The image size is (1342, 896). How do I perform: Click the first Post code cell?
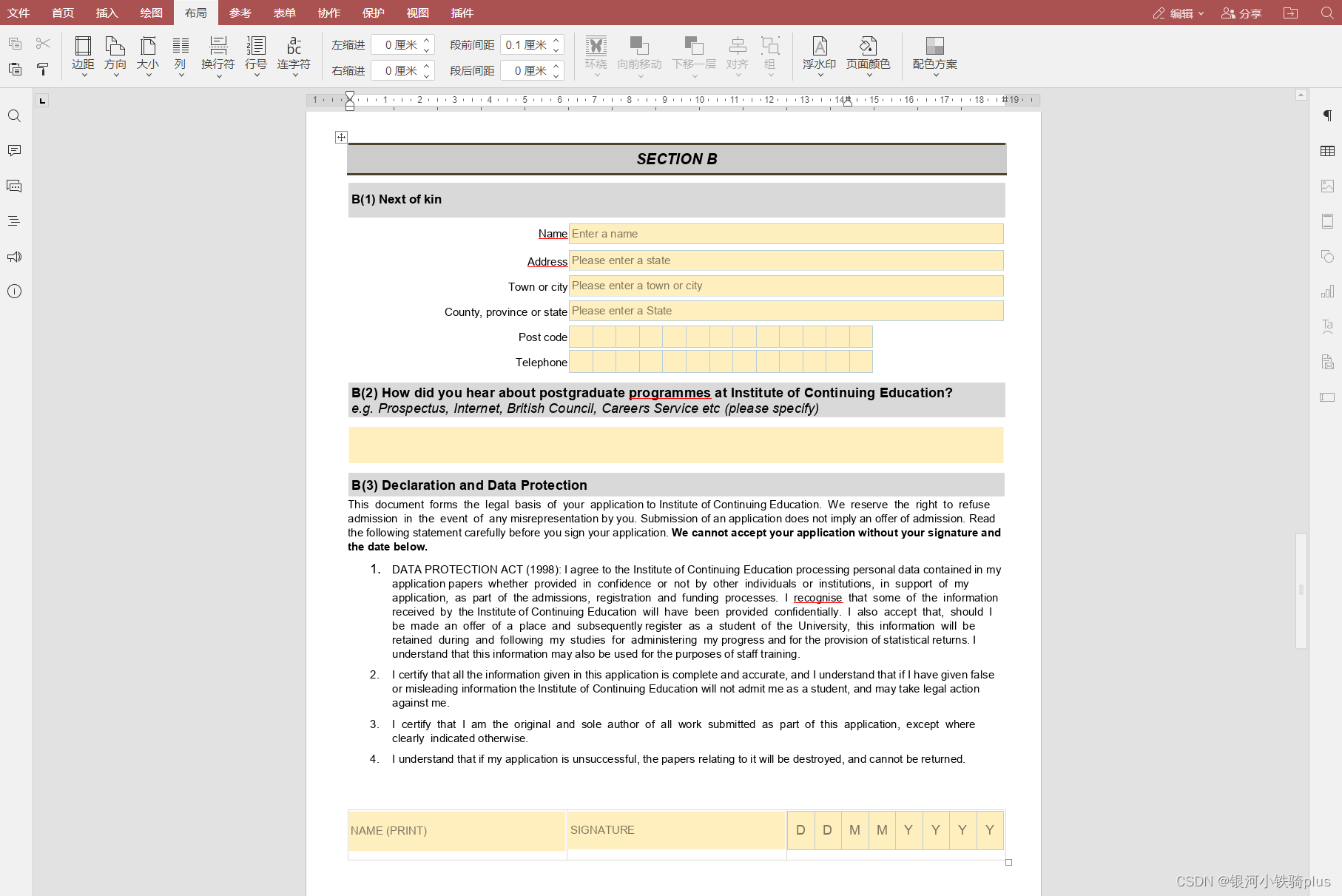(x=581, y=337)
